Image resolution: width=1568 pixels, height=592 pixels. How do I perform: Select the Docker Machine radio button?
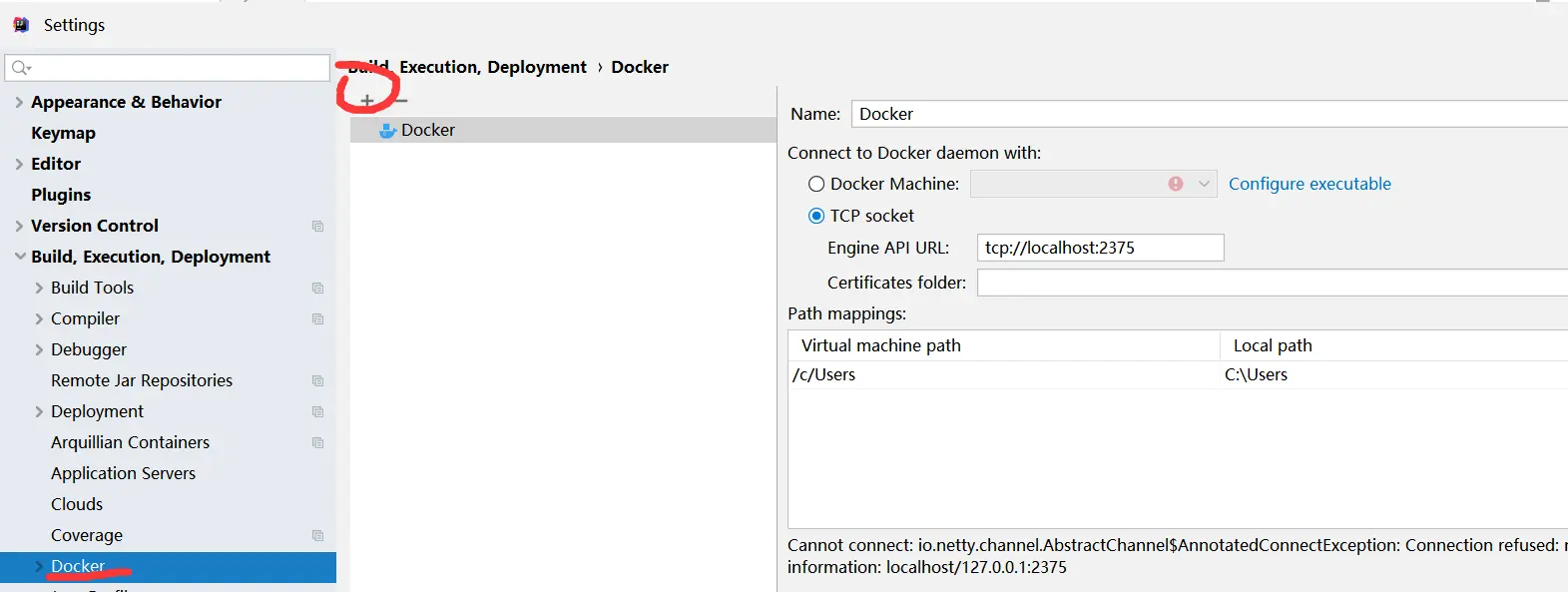point(816,184)
